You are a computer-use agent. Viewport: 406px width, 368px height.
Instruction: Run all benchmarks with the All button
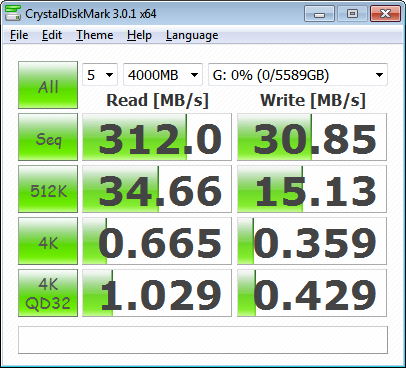click(x=48, y=85)
